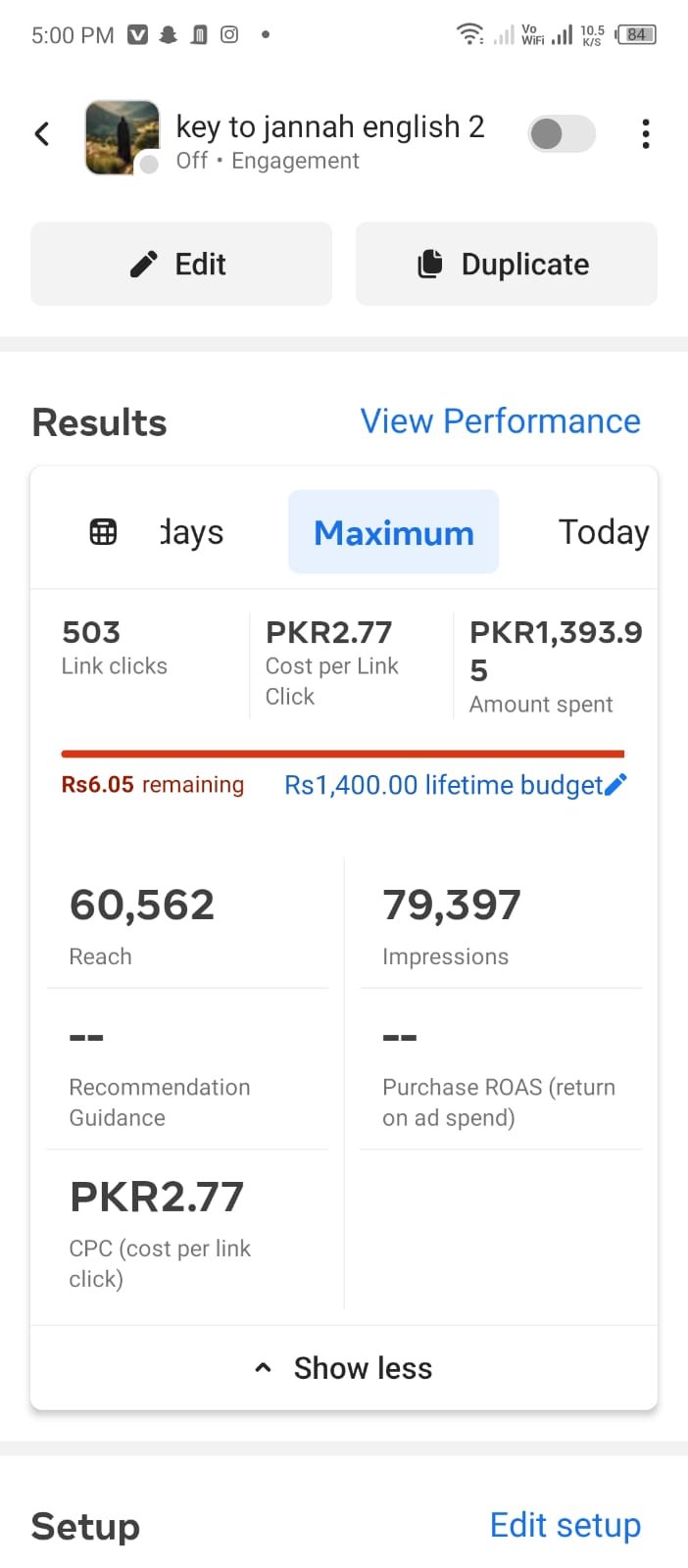Image resolution: width=688 pixels, height=1568 pixels.
Task: Tap the red budget spent progress bar
Action: [x=342, y=754]
